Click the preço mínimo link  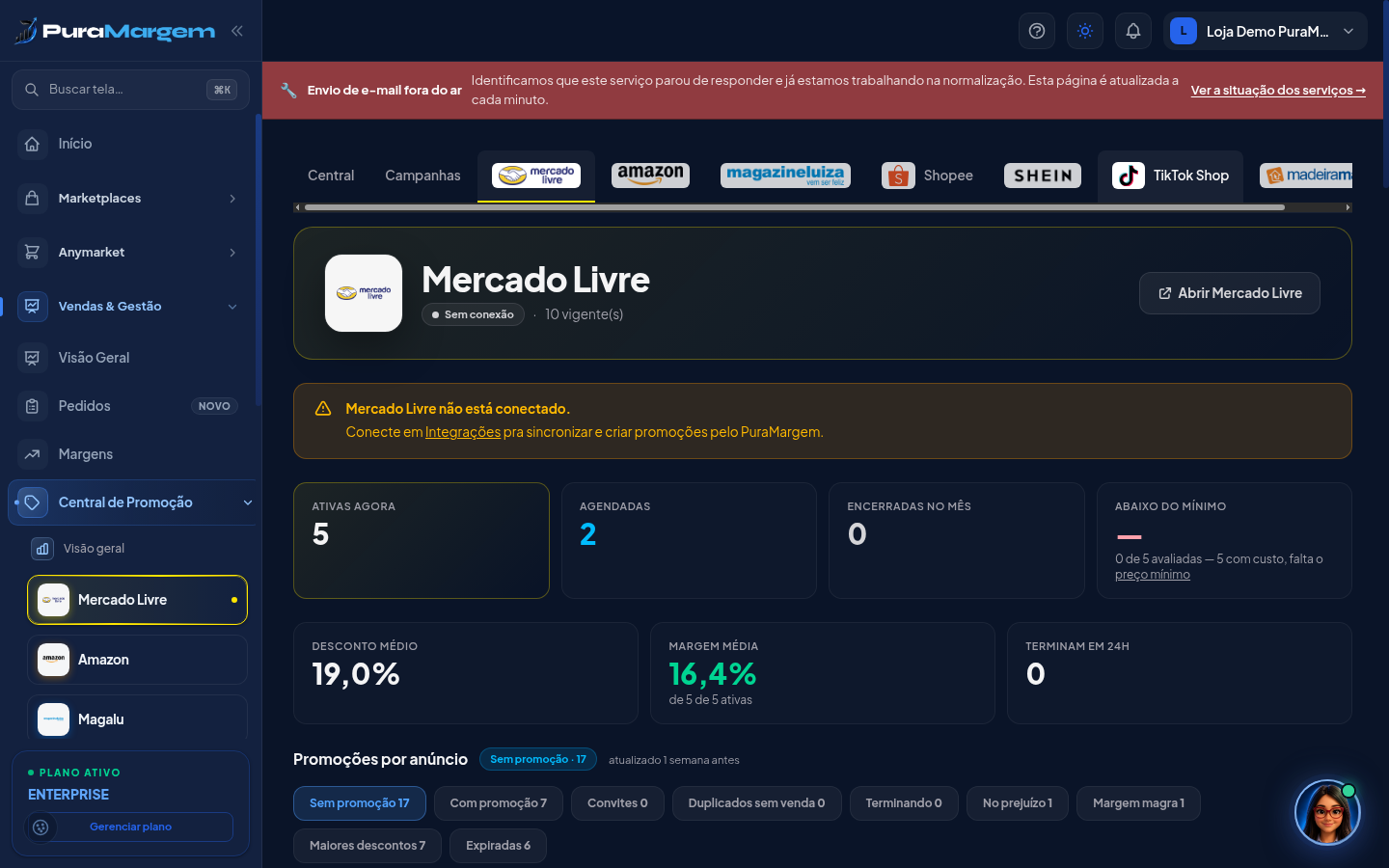(x=1153, y=575)
